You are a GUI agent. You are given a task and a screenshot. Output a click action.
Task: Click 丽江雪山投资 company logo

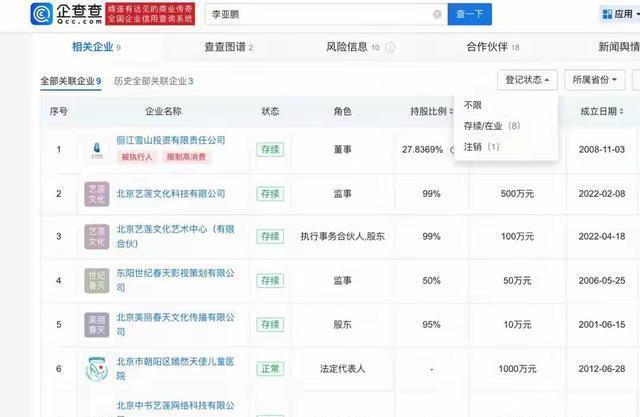[96, 149]
